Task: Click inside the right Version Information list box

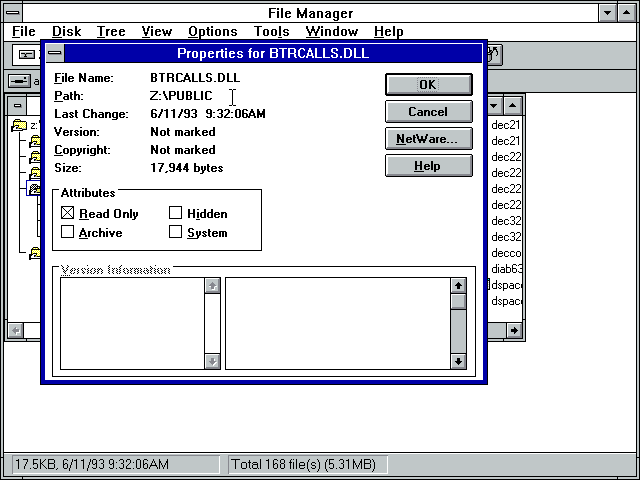Action: (x=338, y=323)
